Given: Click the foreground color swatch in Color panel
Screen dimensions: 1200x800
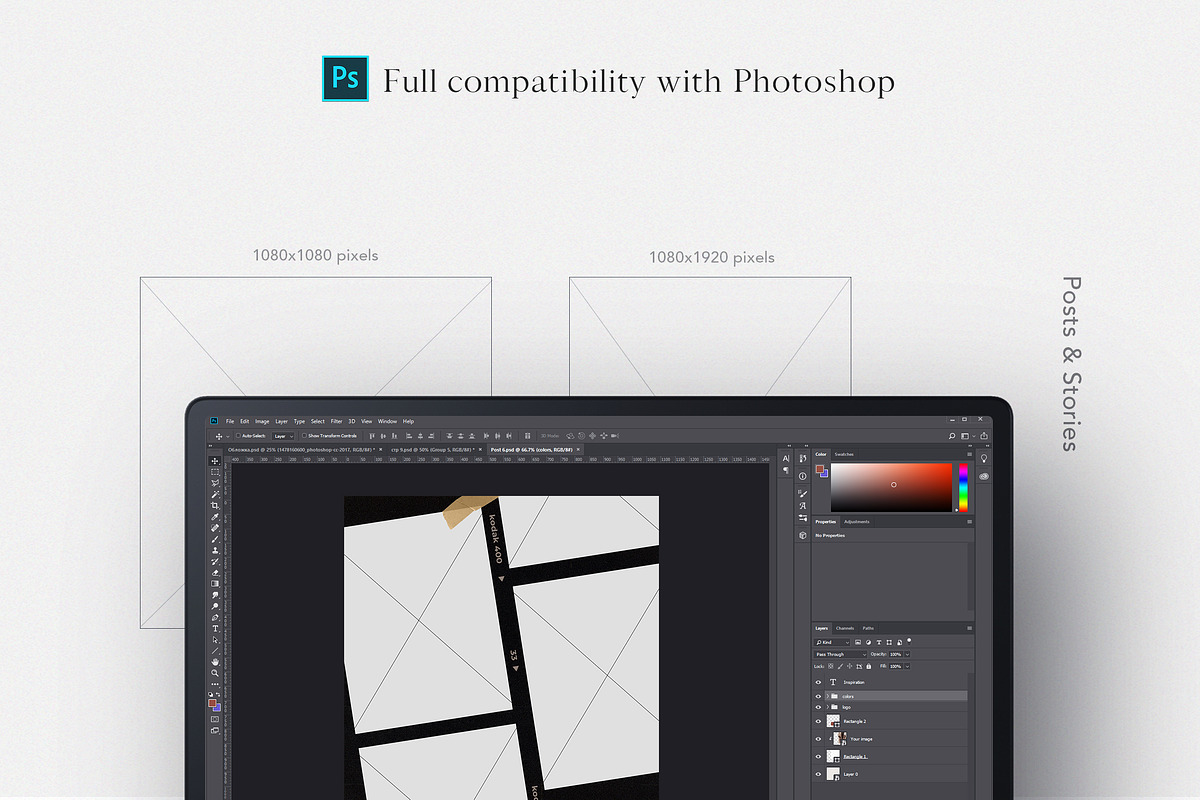Looking at the screenshot, I should (820, 469).
